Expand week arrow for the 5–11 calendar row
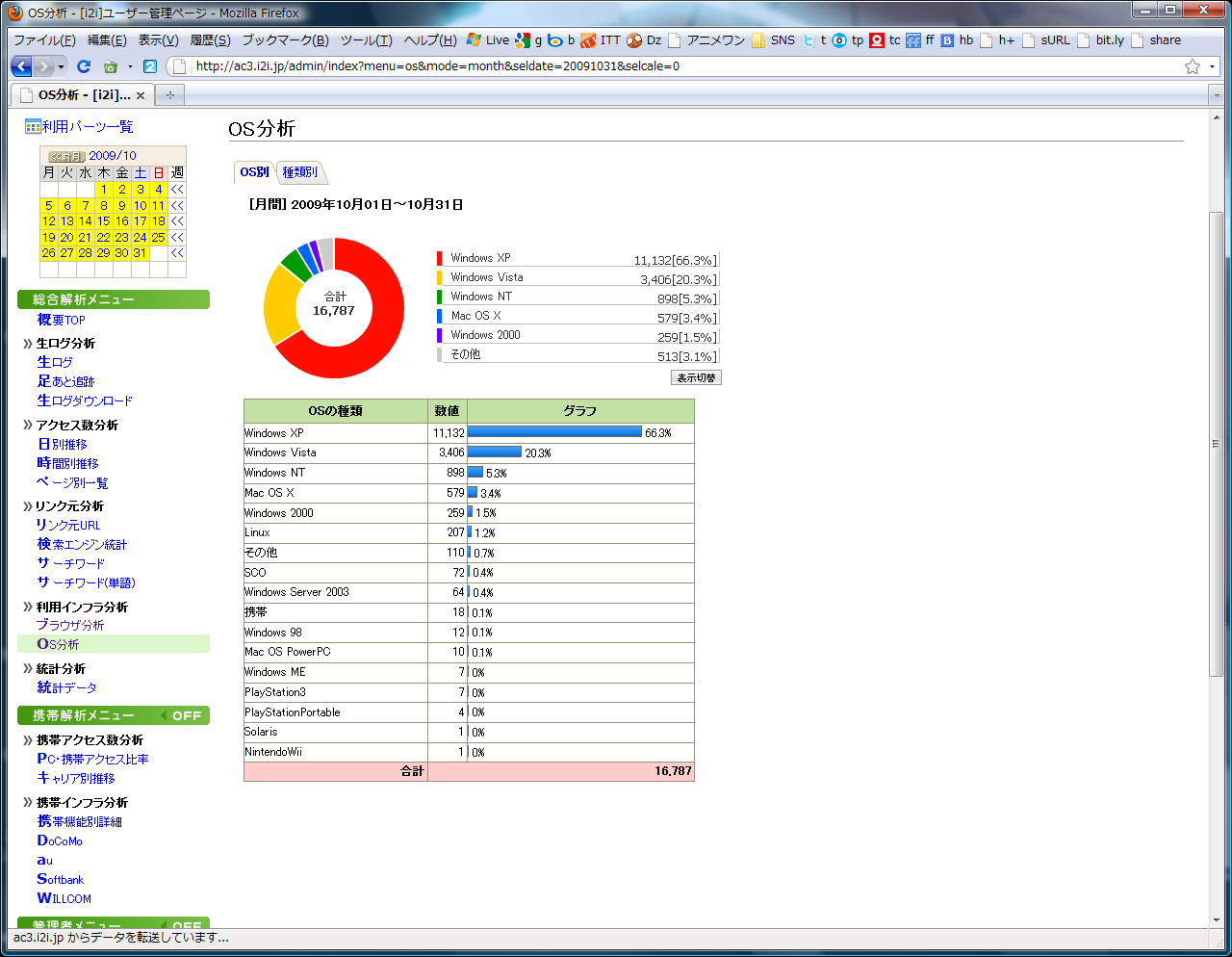This screenshot has height=957, width=1232. (177, 205)
